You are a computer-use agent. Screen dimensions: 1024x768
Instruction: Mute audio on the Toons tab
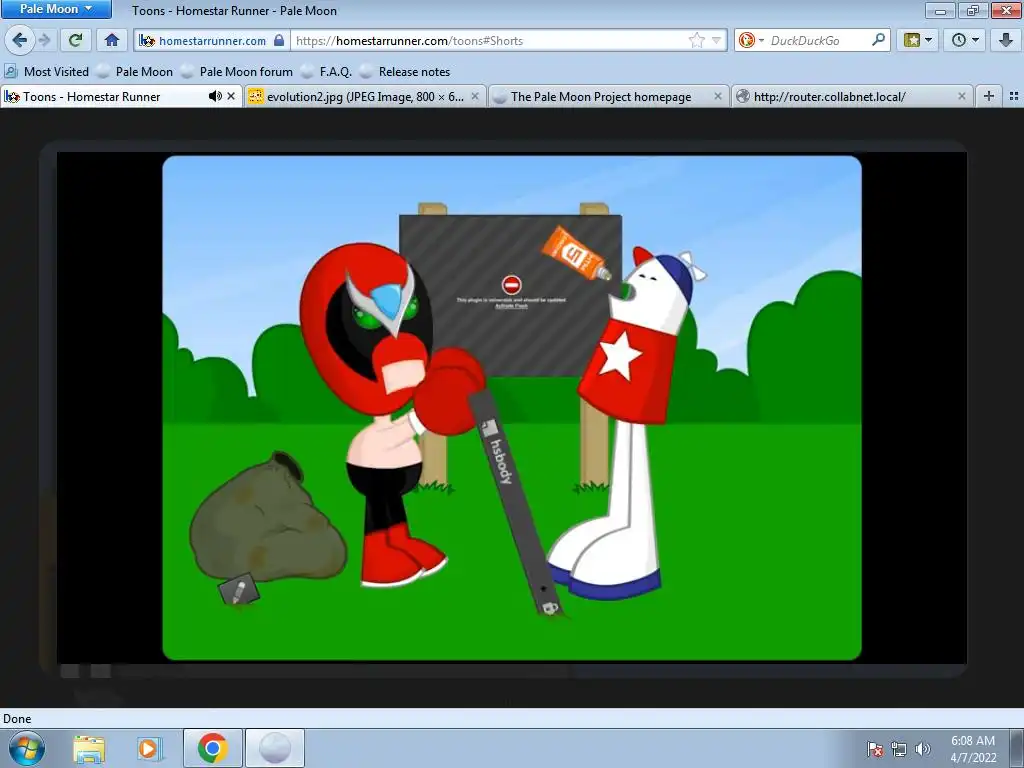214,97
